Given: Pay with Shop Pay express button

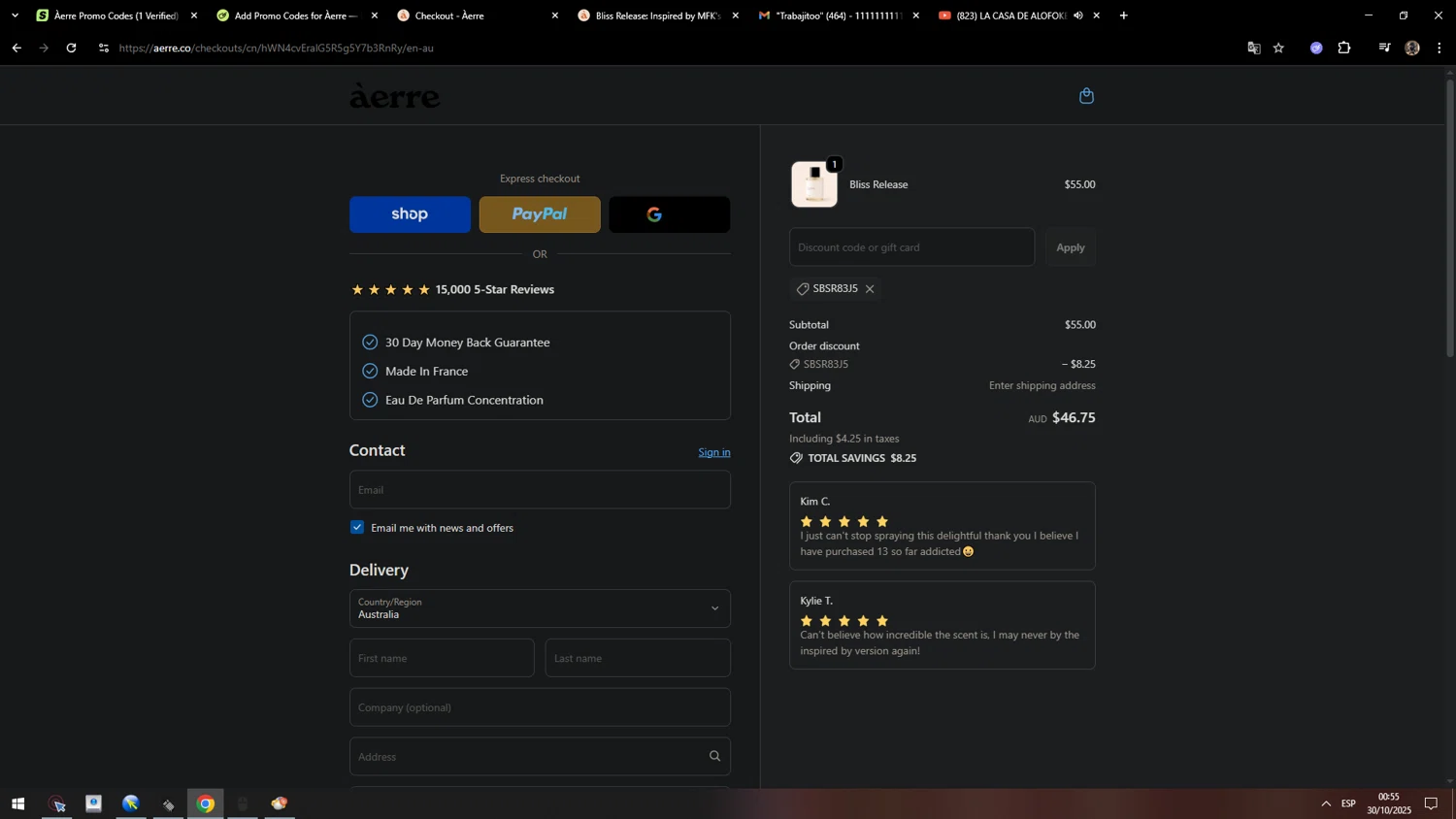Looking at the screenshot, I should [410, 214].
